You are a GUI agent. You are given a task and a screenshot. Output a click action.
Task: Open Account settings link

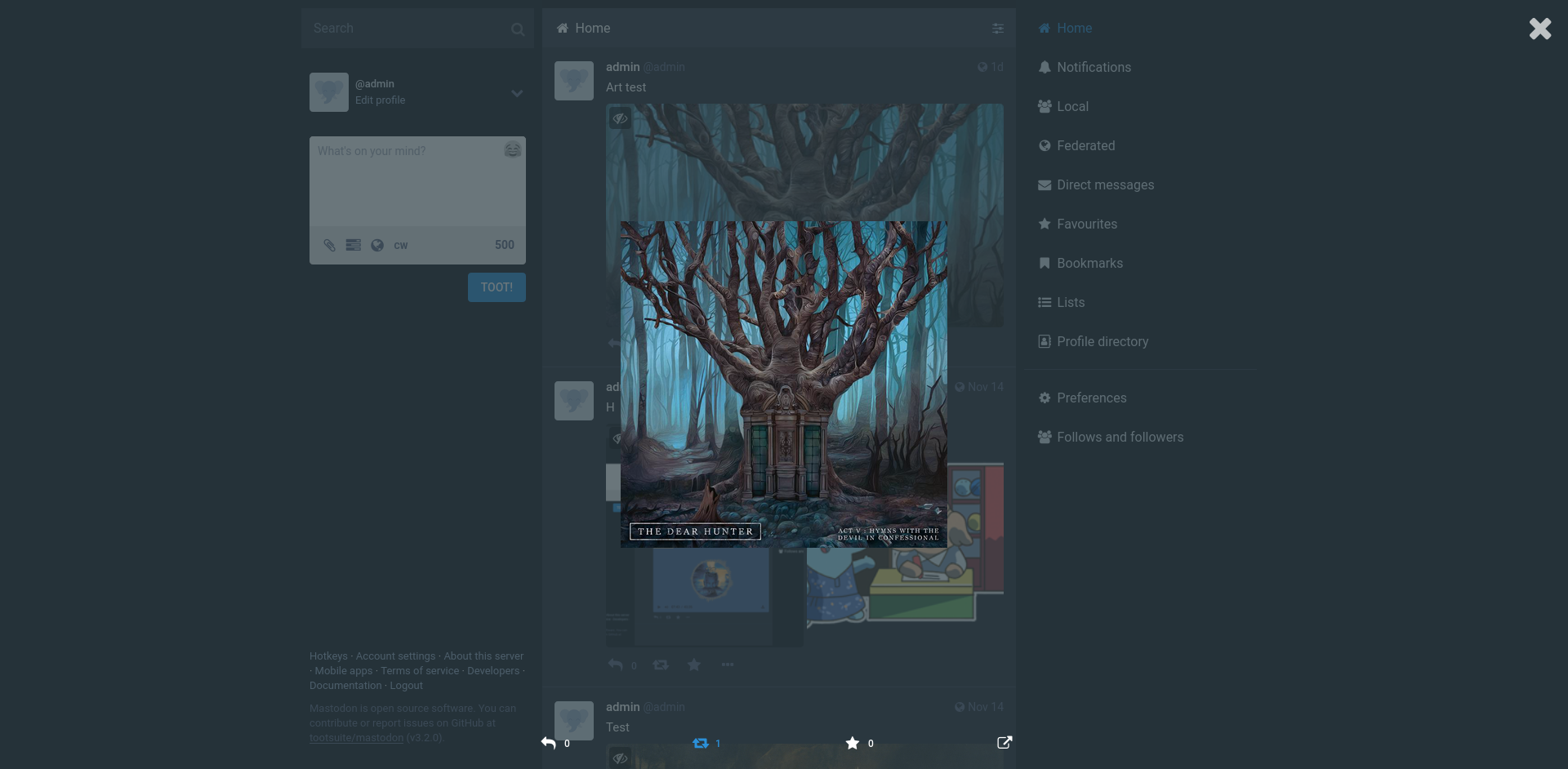395,656
